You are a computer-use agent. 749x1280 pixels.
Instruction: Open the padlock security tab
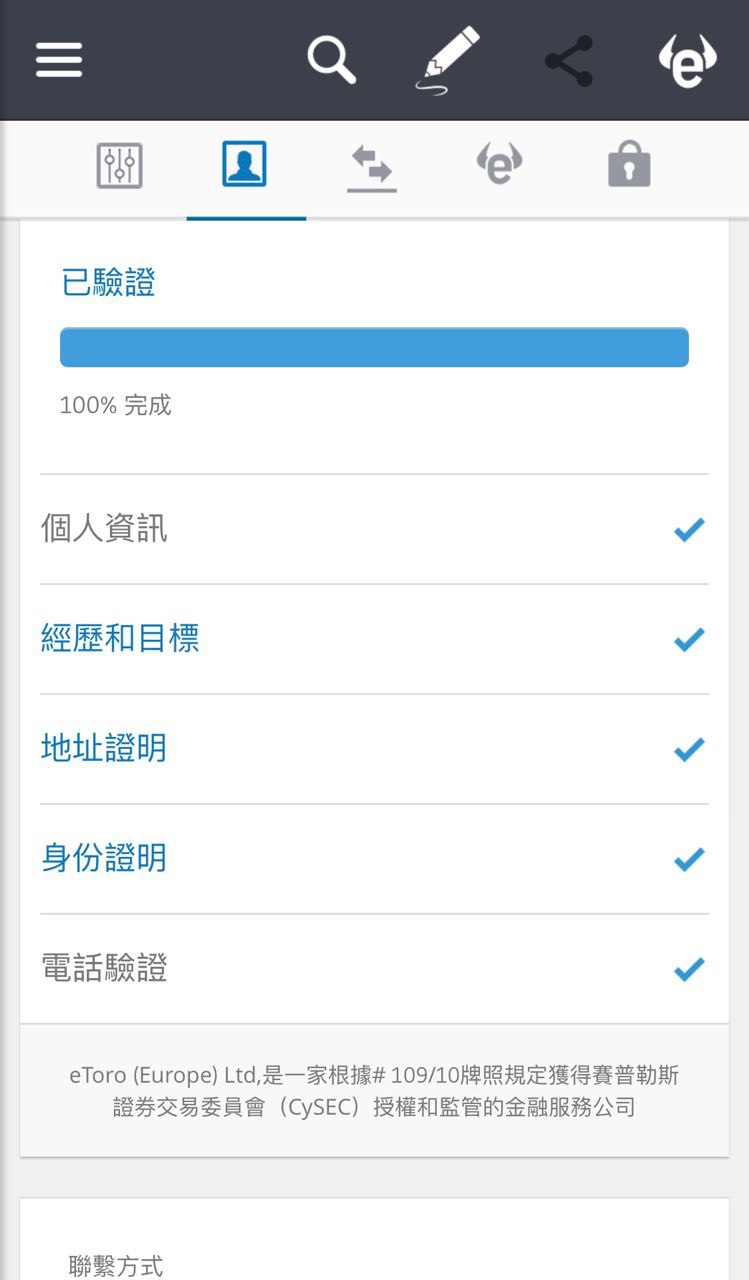click(x=629, y=166)
